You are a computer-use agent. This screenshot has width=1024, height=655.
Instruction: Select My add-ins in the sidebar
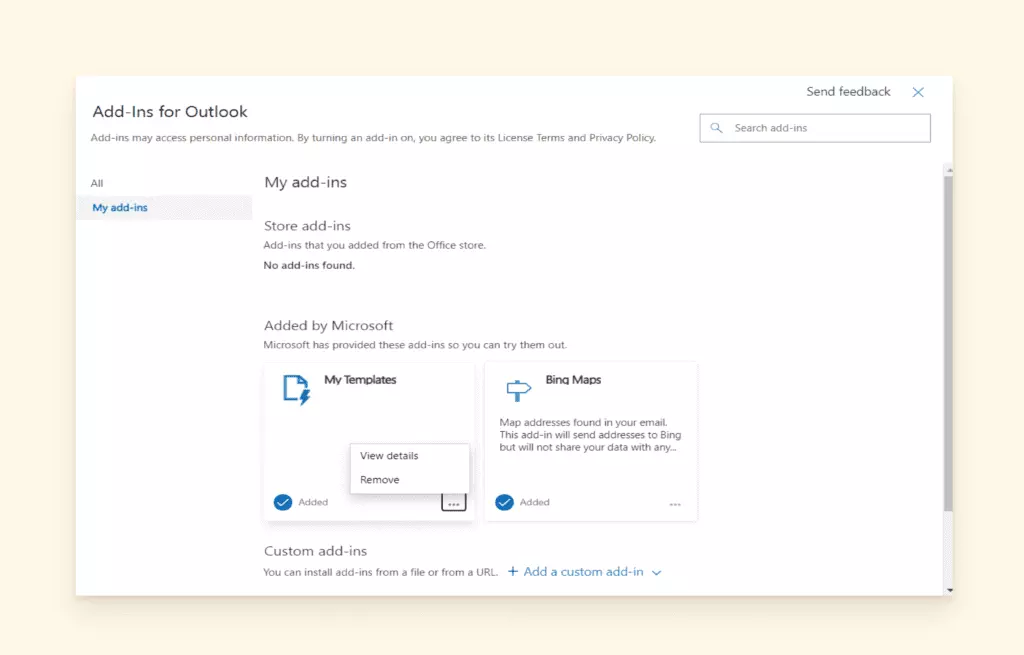pyautogui.click(x=120, y=208)
